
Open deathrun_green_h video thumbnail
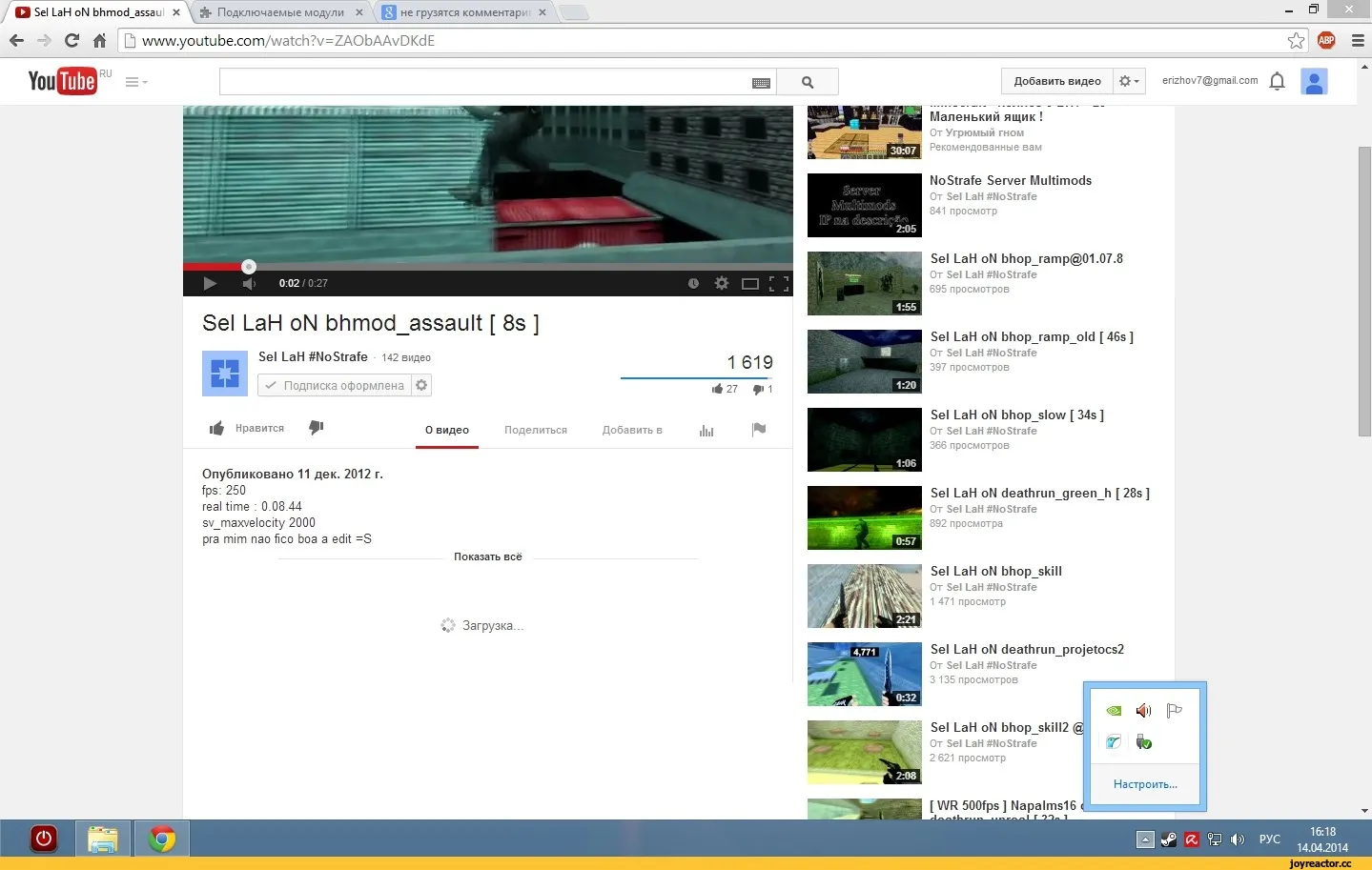coord(865,517)
